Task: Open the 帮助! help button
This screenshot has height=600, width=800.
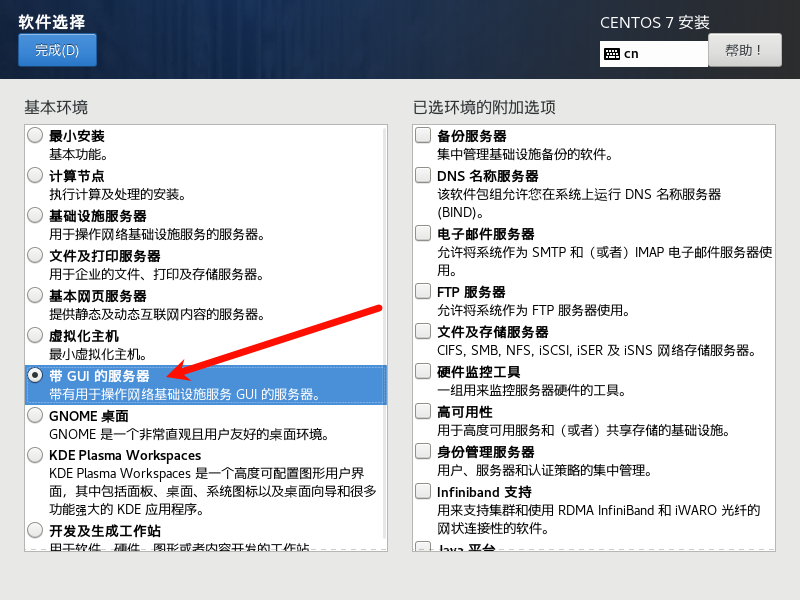Action: 744,50
